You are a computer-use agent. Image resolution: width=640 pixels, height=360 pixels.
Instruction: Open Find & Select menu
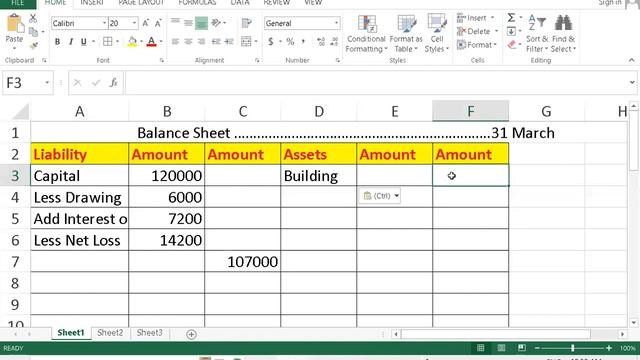tap(563, 33)
